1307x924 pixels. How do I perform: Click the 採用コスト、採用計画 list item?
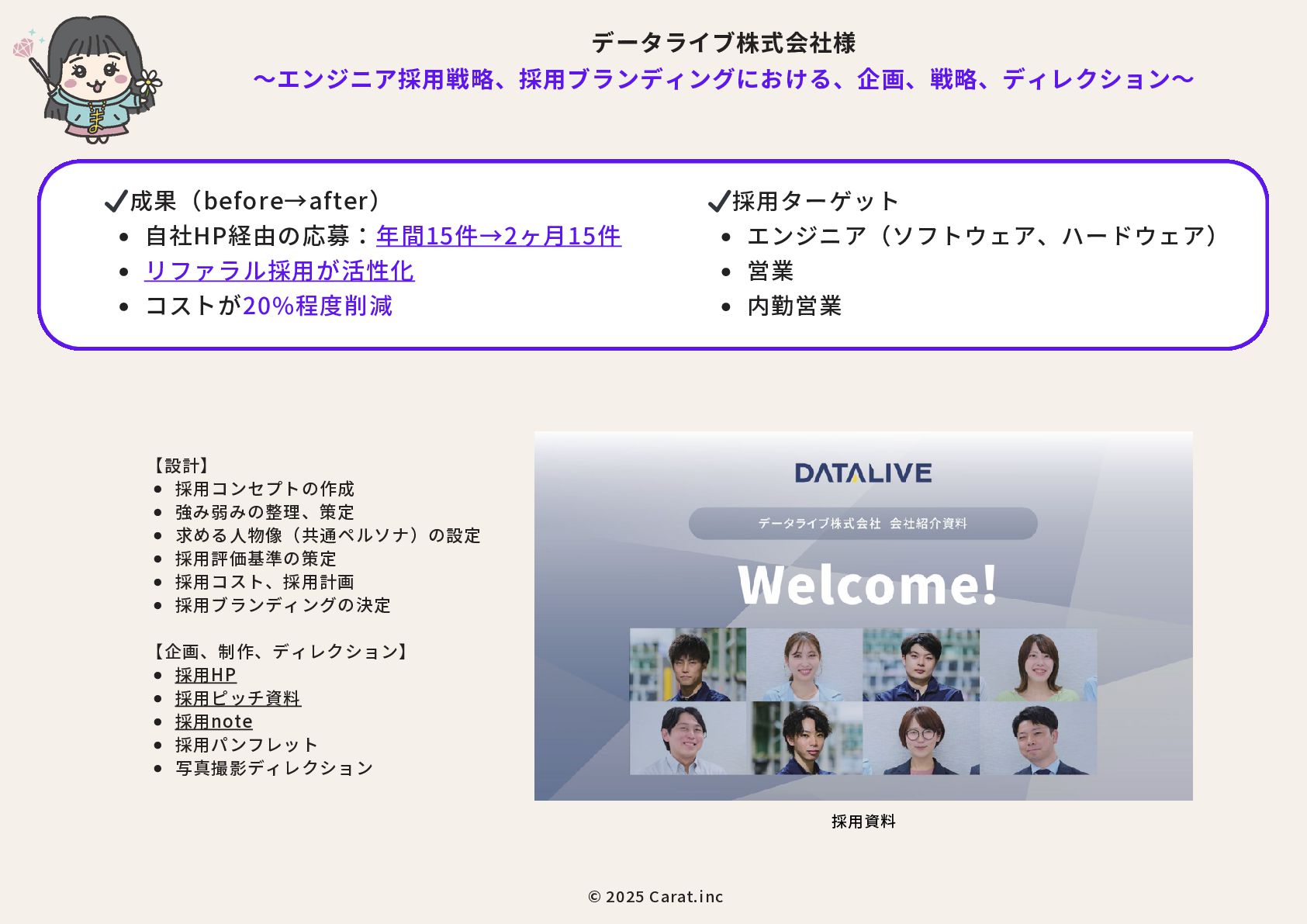(x=265, y=582)
